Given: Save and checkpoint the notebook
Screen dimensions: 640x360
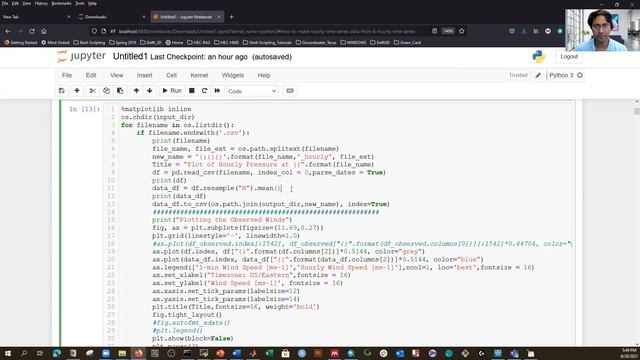Looking at the screenshot, I should pyautogui.click(x=62, y=91).
